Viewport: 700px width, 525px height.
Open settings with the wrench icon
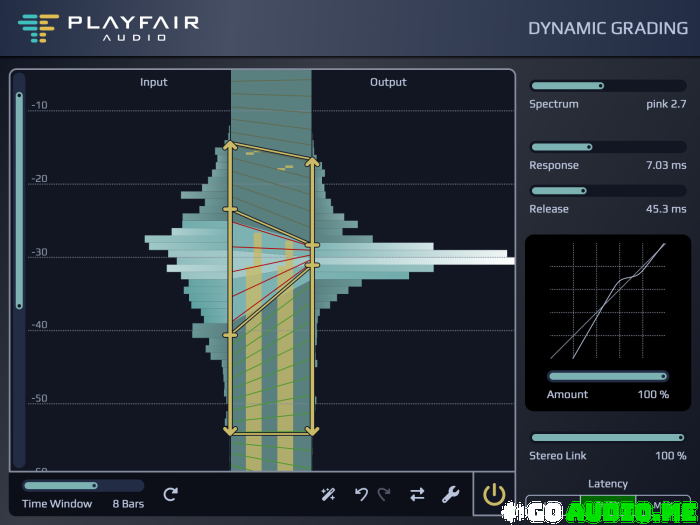(450, 494)
